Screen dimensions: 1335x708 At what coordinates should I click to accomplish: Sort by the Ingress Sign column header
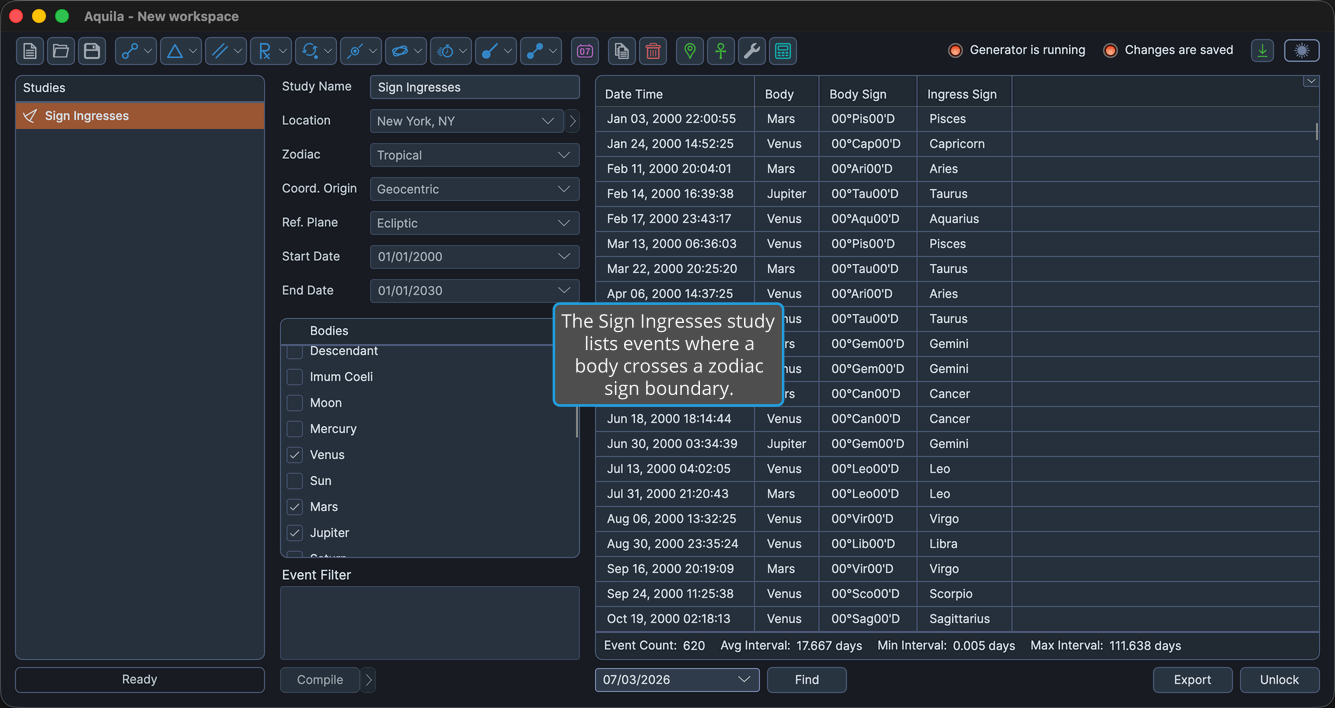[964, 94]
